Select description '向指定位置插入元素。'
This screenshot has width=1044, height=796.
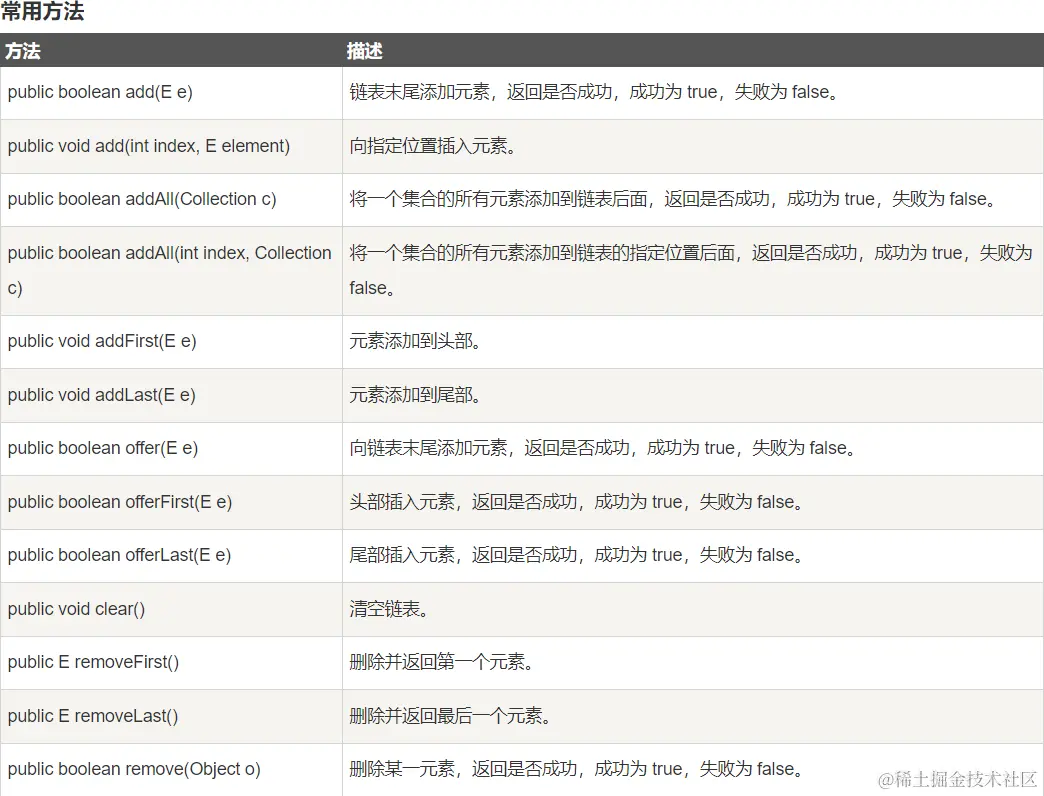point(433,146)
